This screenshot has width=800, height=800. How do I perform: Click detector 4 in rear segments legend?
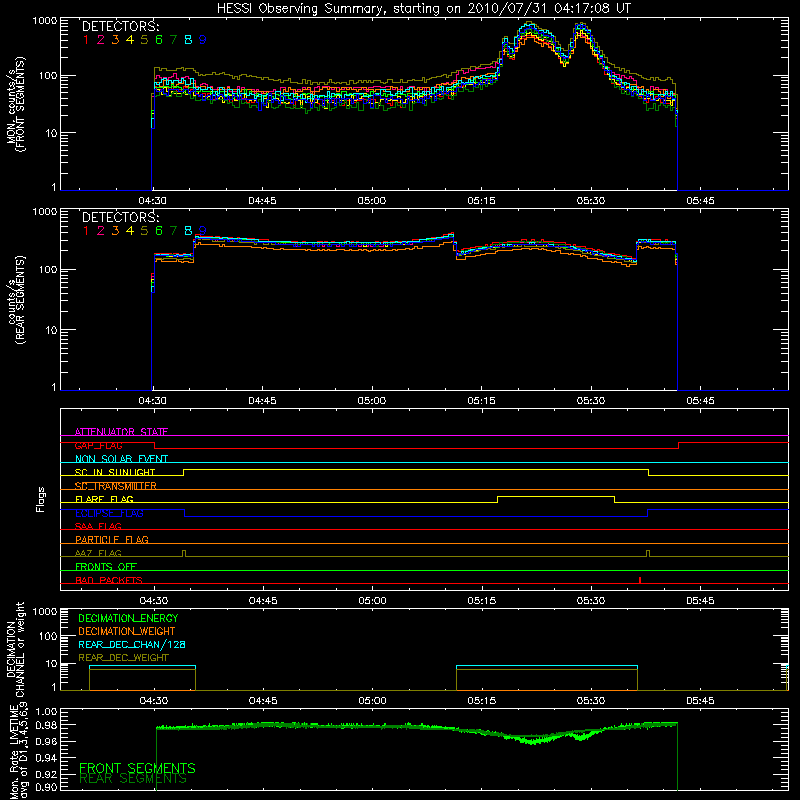pyautogui.click(x=130, y=231)
